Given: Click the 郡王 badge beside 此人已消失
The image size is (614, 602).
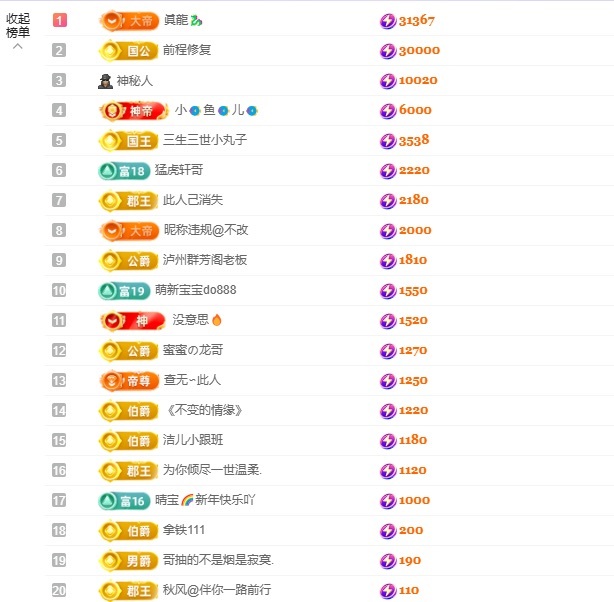Looking at the screenshot, I should [x=128, y=201].
